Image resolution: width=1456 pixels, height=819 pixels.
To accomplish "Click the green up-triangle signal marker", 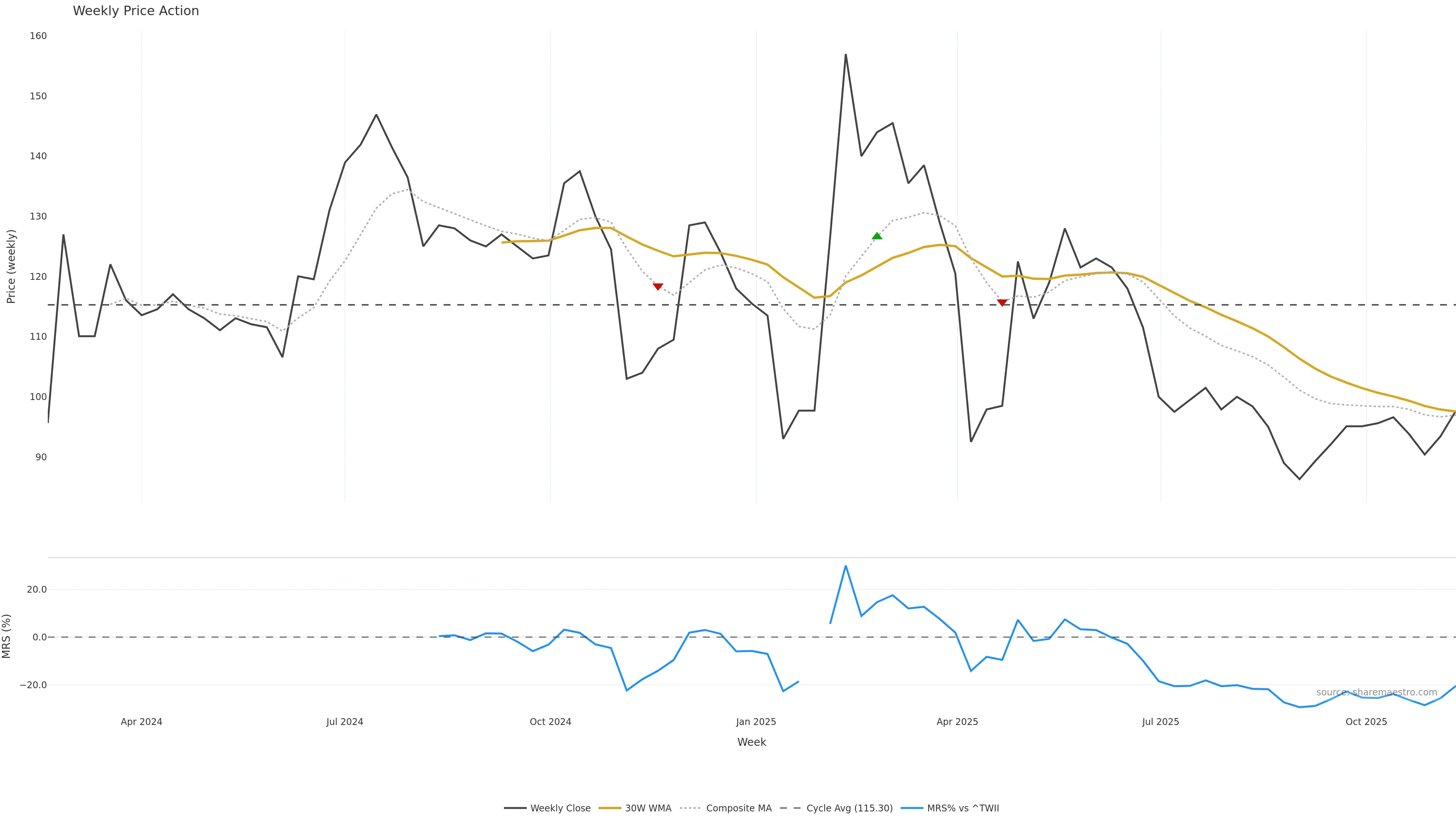I will point(877,236).
